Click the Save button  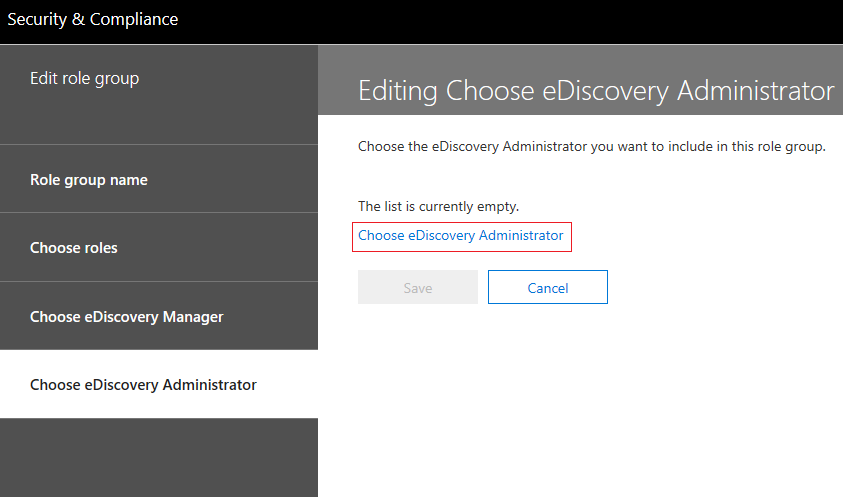click(x=418, y=287)
